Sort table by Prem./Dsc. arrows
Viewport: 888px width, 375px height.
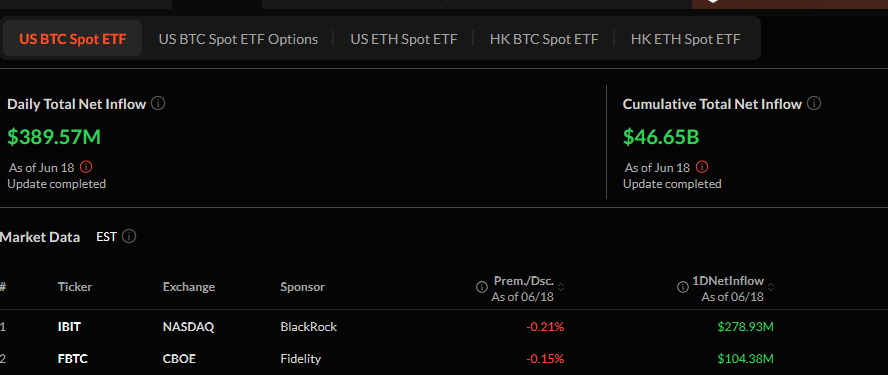pos(561,287)
